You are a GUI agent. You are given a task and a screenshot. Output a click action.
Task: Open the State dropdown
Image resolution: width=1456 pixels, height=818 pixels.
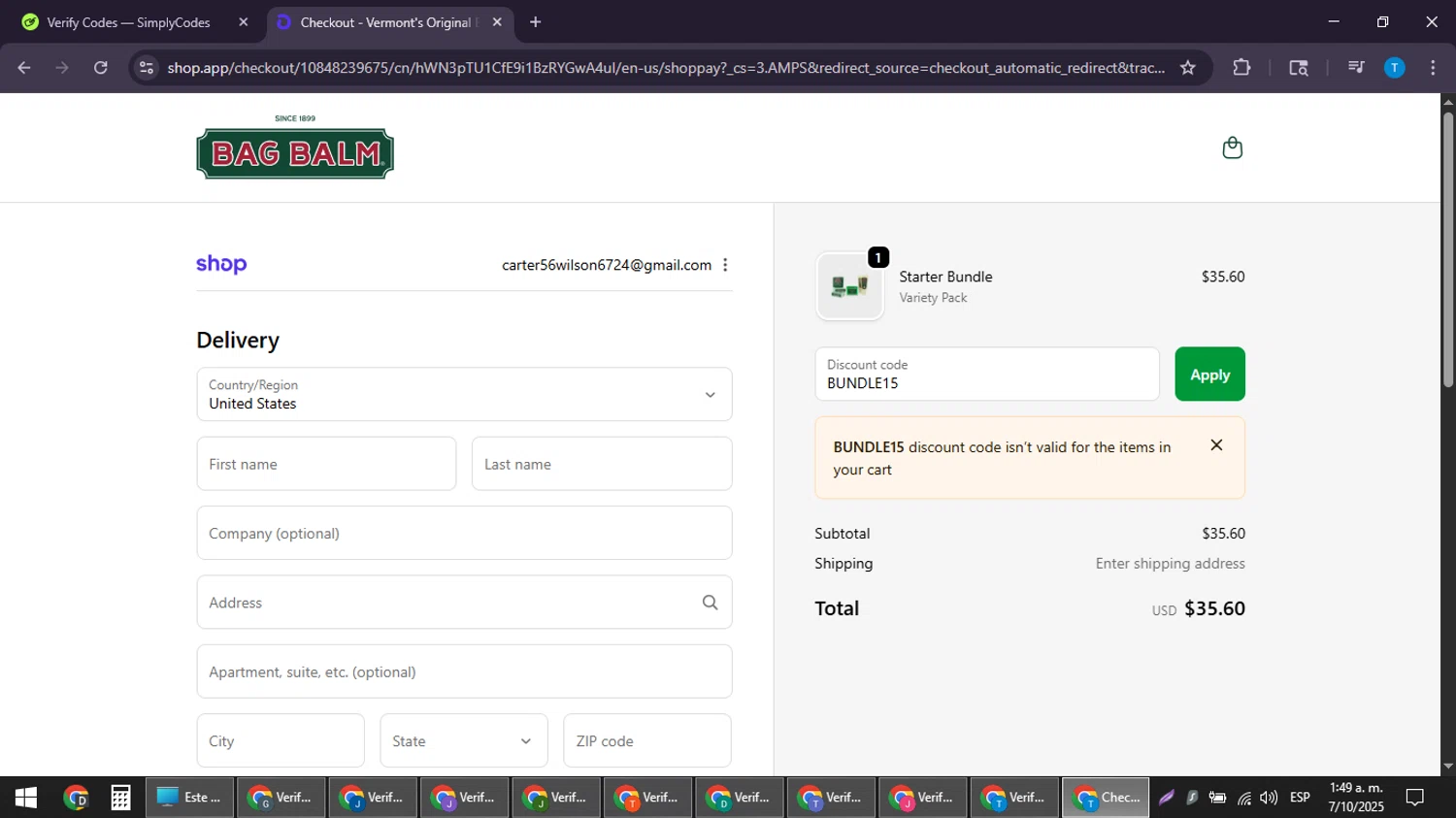(x=464, y=740)
